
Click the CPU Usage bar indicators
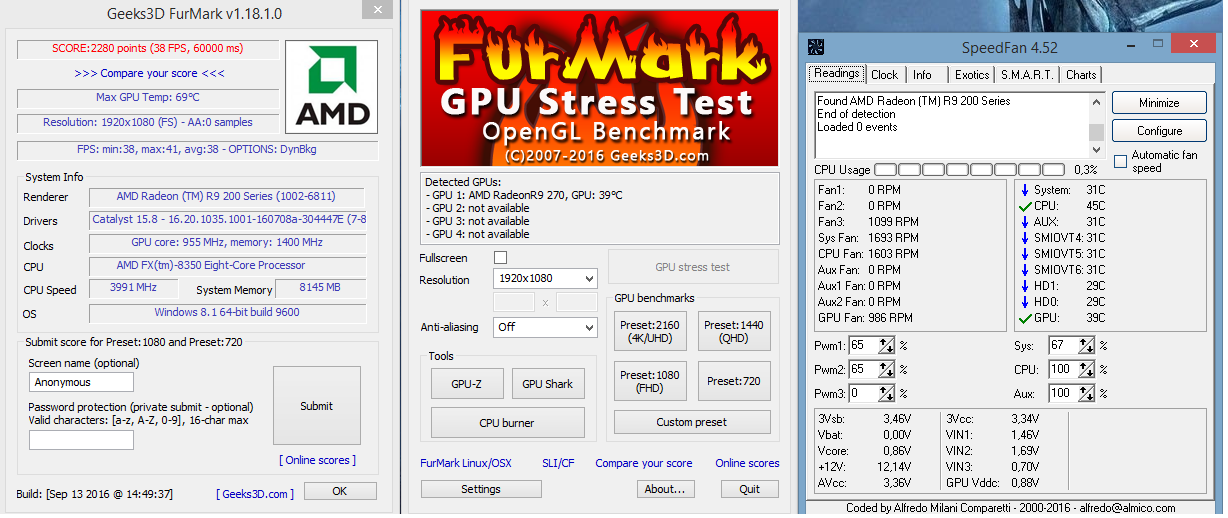(969, 170)
